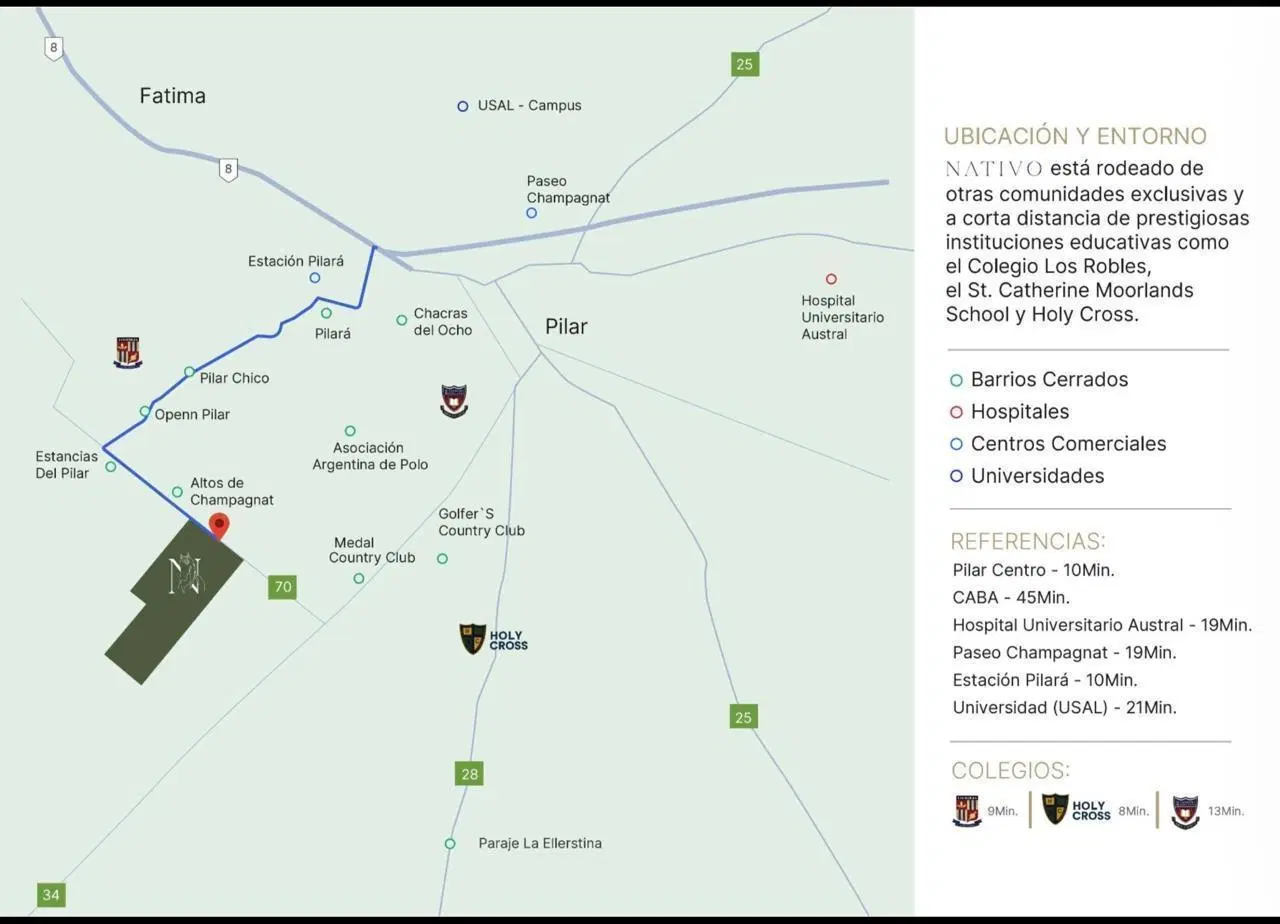Click the Golfer's Country Club circle marker
This screenshot has width=1280, height=924.
(442, 559)
